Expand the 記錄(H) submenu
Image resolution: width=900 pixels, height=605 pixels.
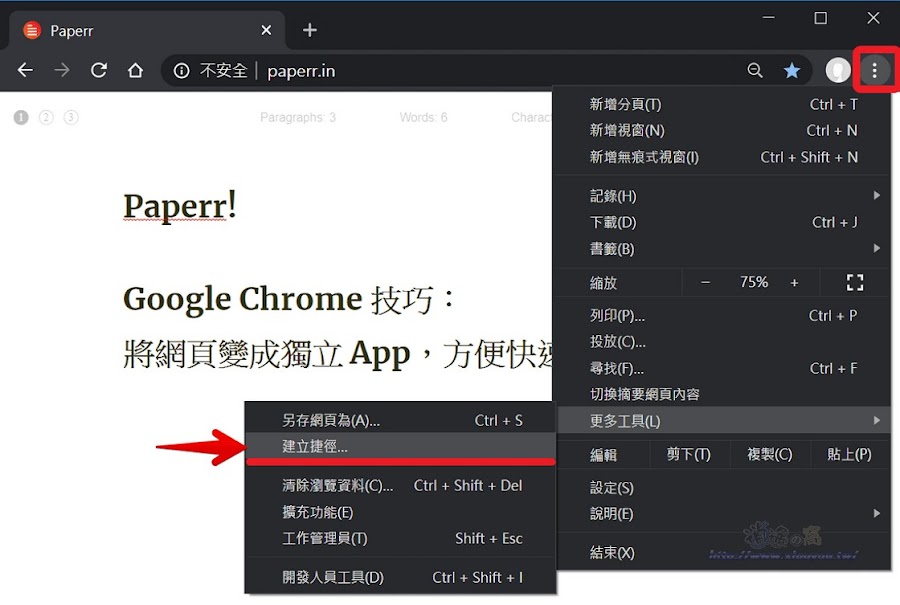pyautogui.click(x=723, y=196)
